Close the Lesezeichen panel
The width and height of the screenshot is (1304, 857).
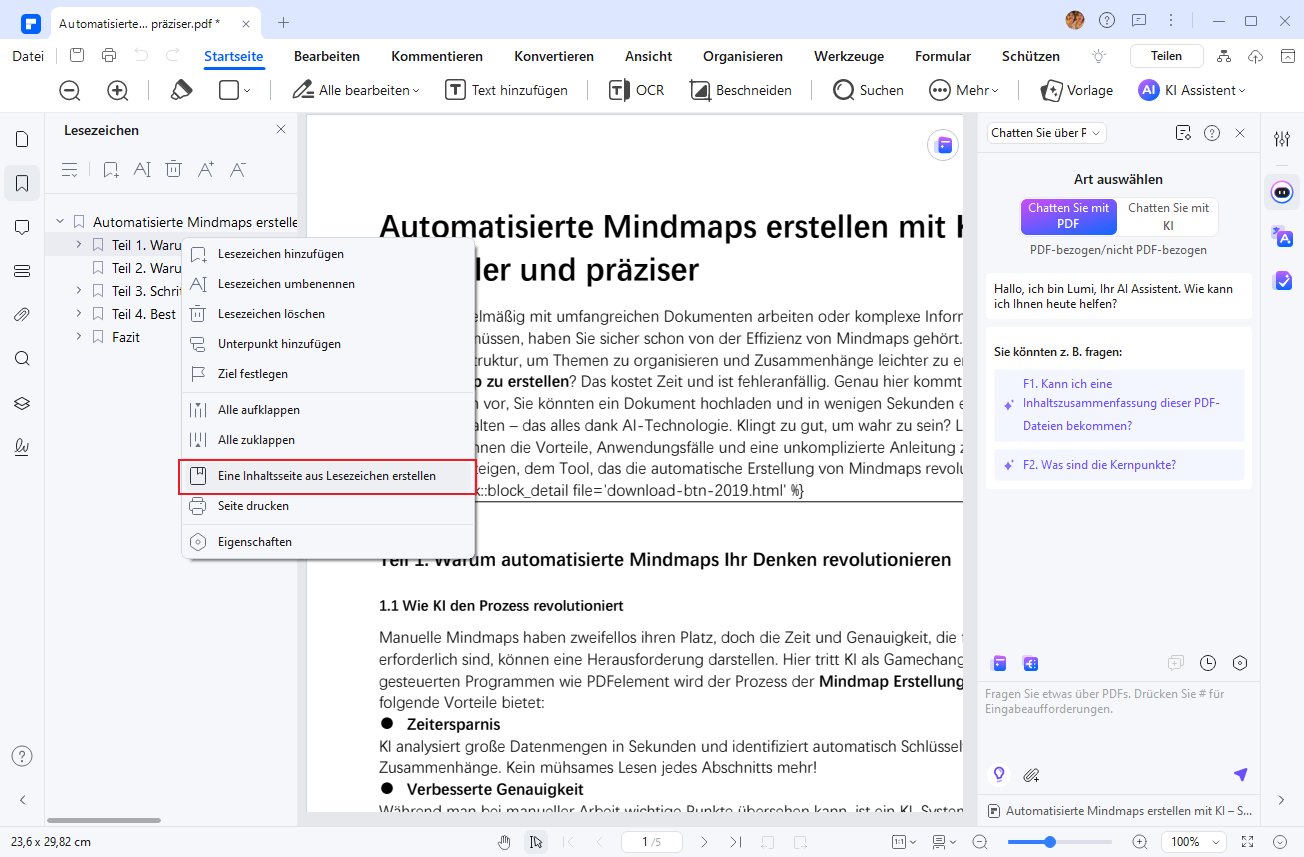pyautogui.click(x=281, y=130)
